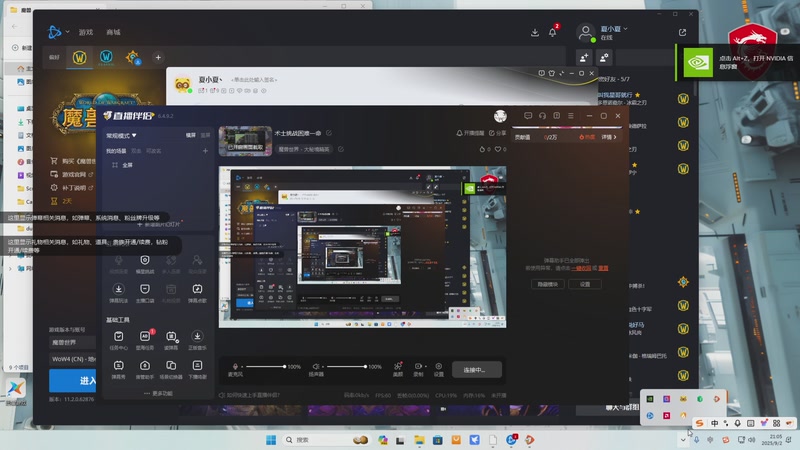Open the 主播口袋 tool
This screenshot has height=450, width=800.
145,293
